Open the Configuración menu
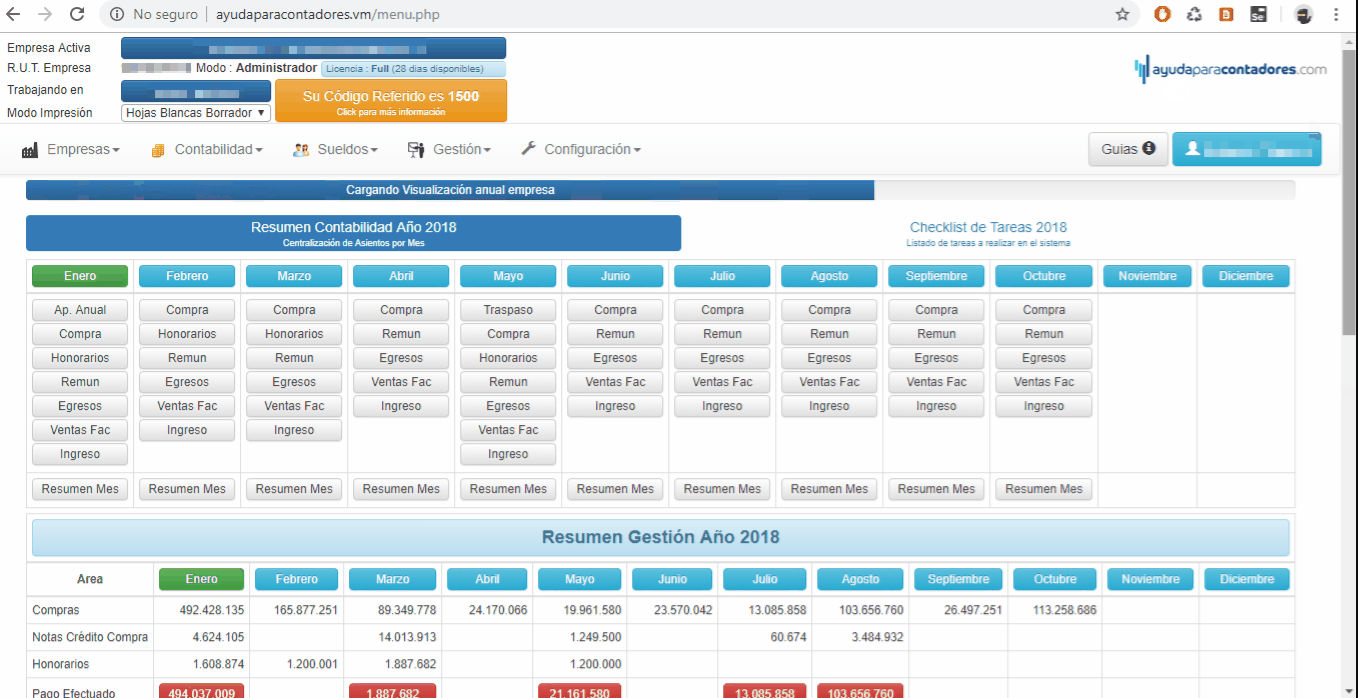This screenshot has width=1358, height=698. 581,149
